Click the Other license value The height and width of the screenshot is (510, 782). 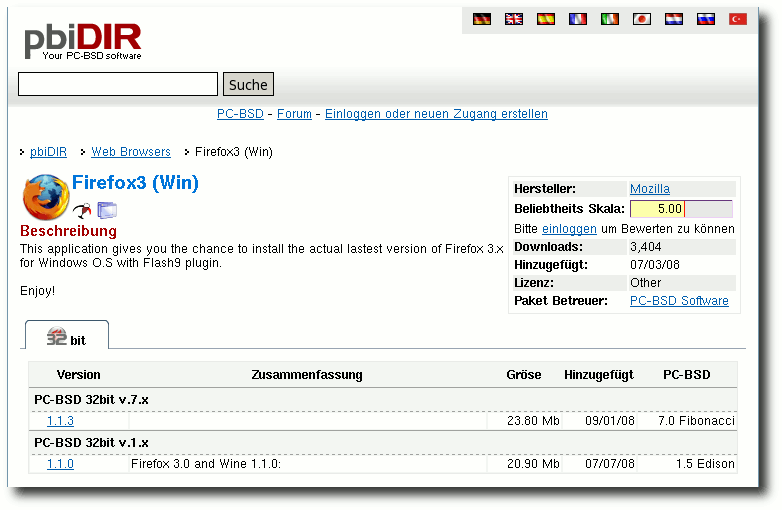click(x=645, y=283)
